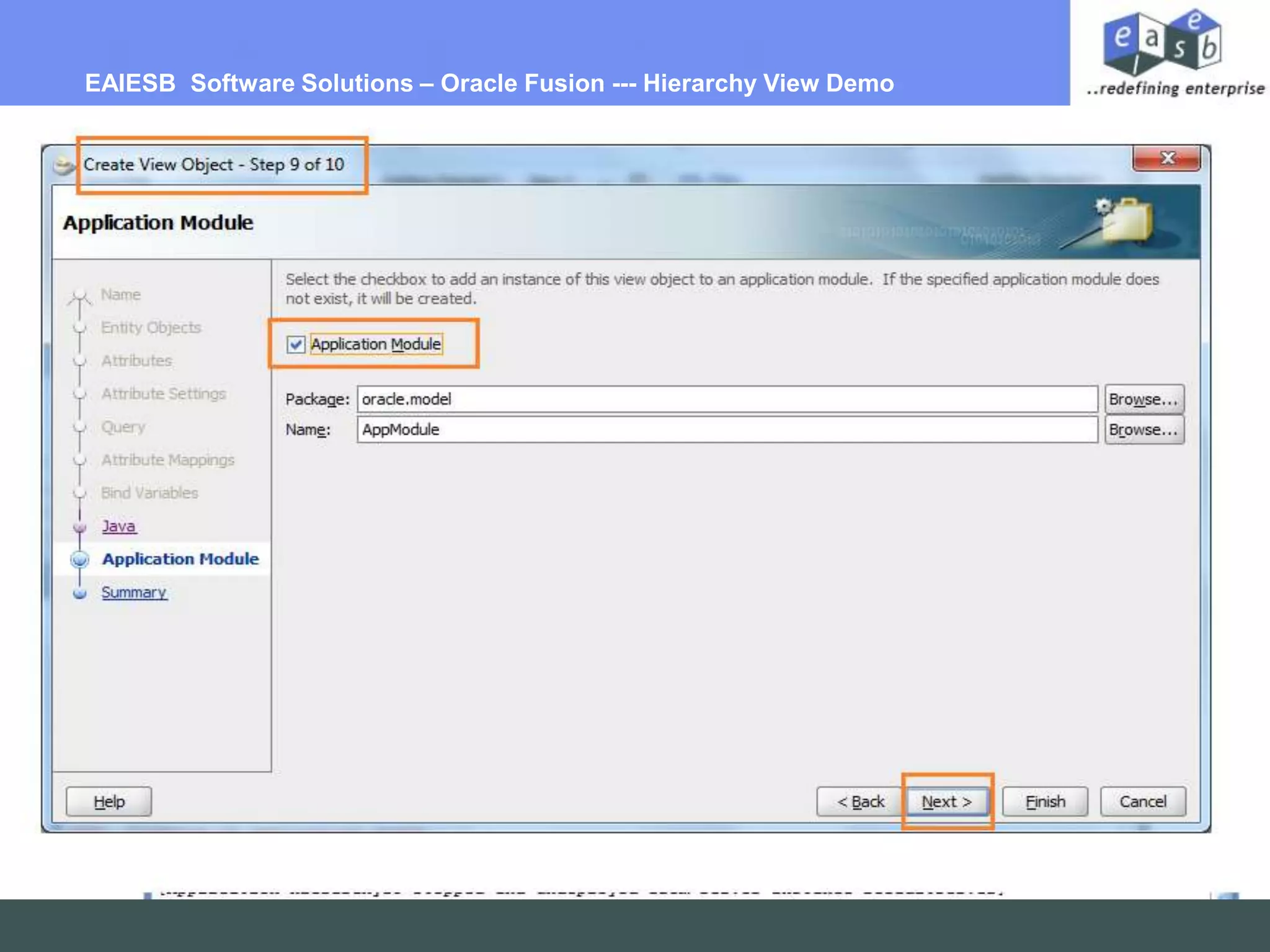Proceed with the Next button
Screen dimensions: 1270x952
(x=946, y=801)
